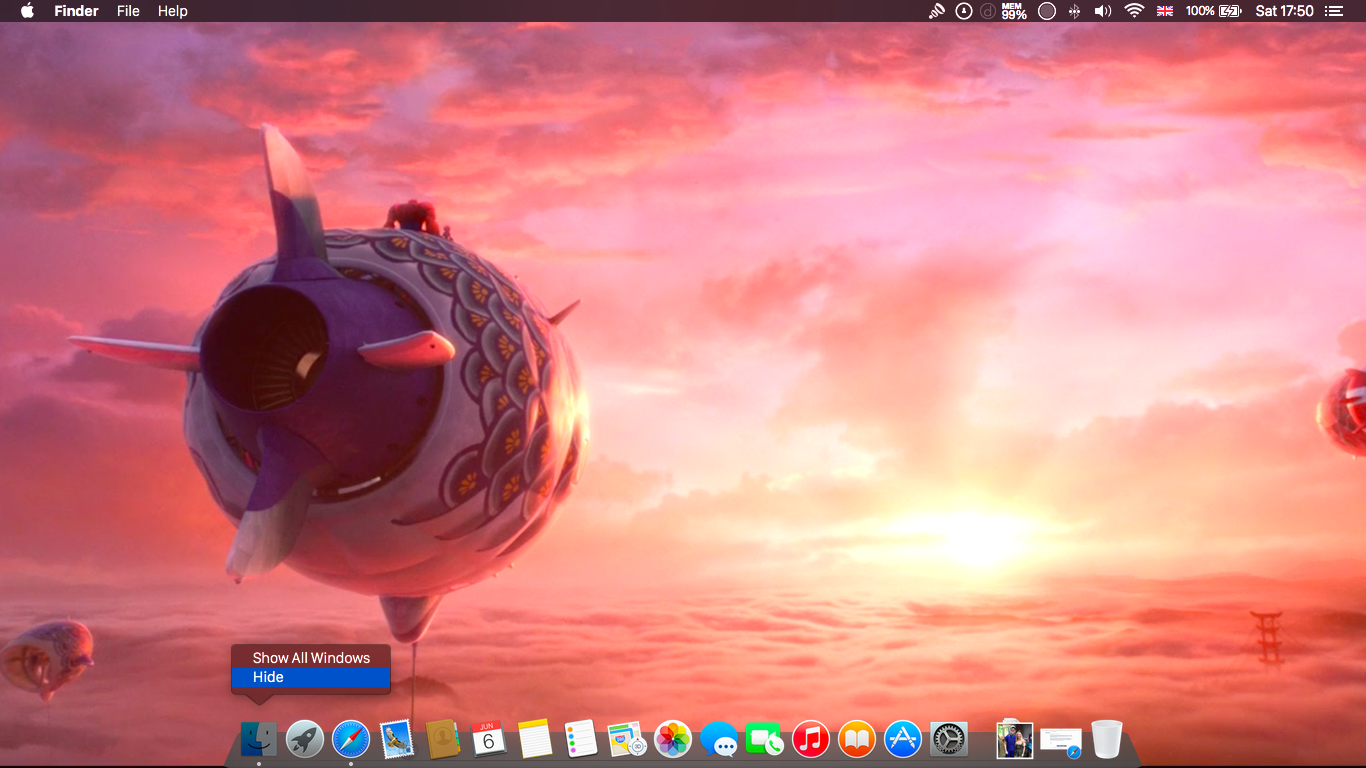Viewport: 1366px width, 768px height.
Task: Open Contacts from the Dock
Action: pyautogui.click(x=442, y=740)
